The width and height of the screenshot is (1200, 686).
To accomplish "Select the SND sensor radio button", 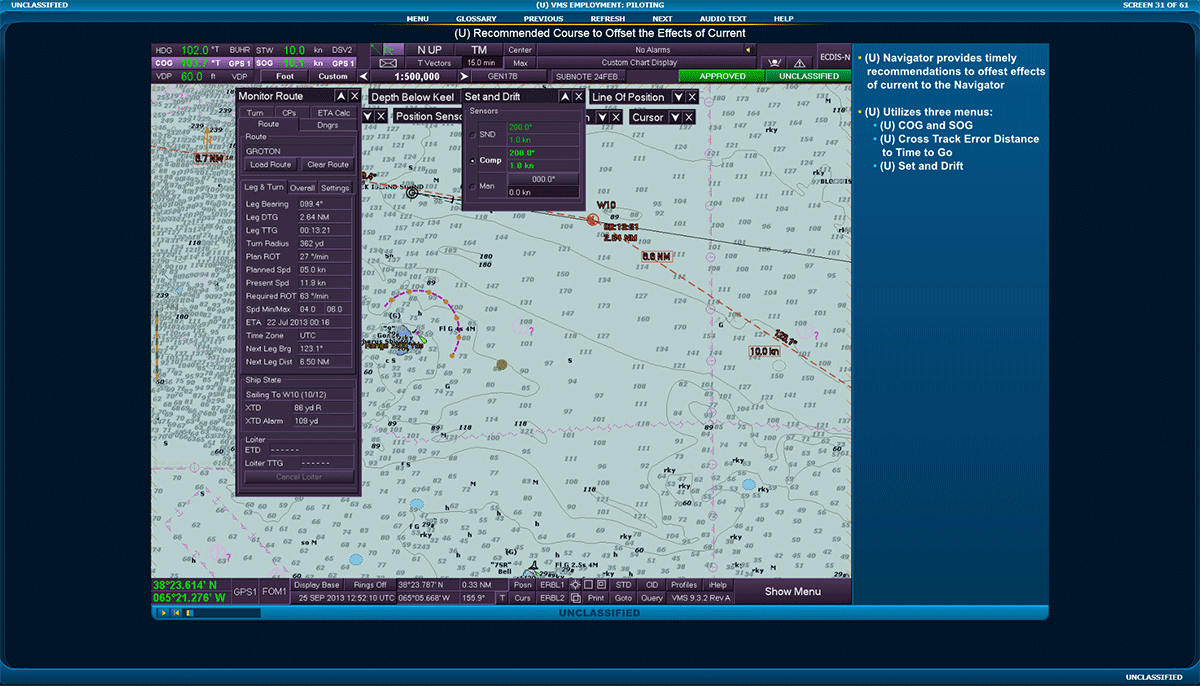I will coord(472,134).
